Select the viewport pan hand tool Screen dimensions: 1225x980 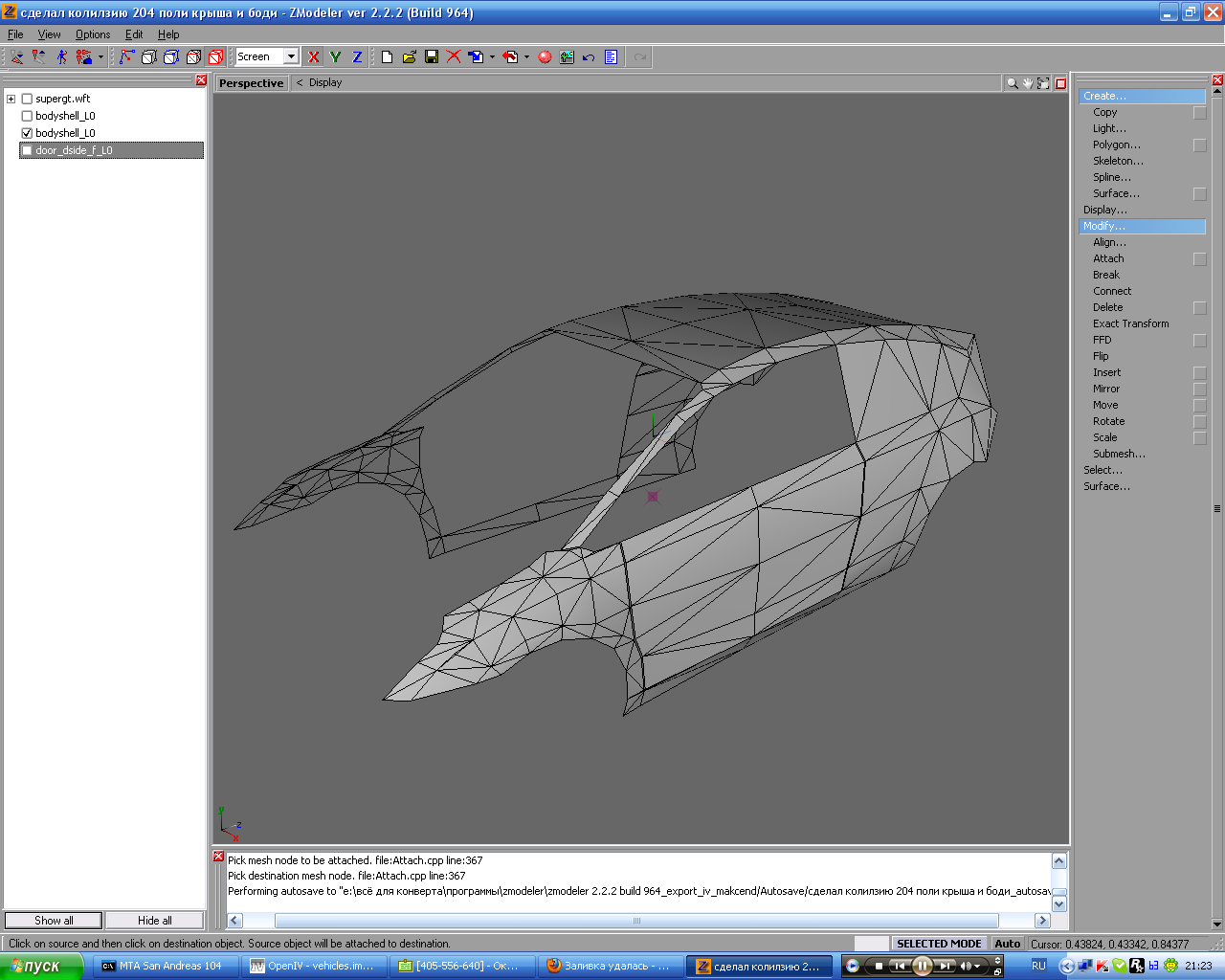(1028, 83)
